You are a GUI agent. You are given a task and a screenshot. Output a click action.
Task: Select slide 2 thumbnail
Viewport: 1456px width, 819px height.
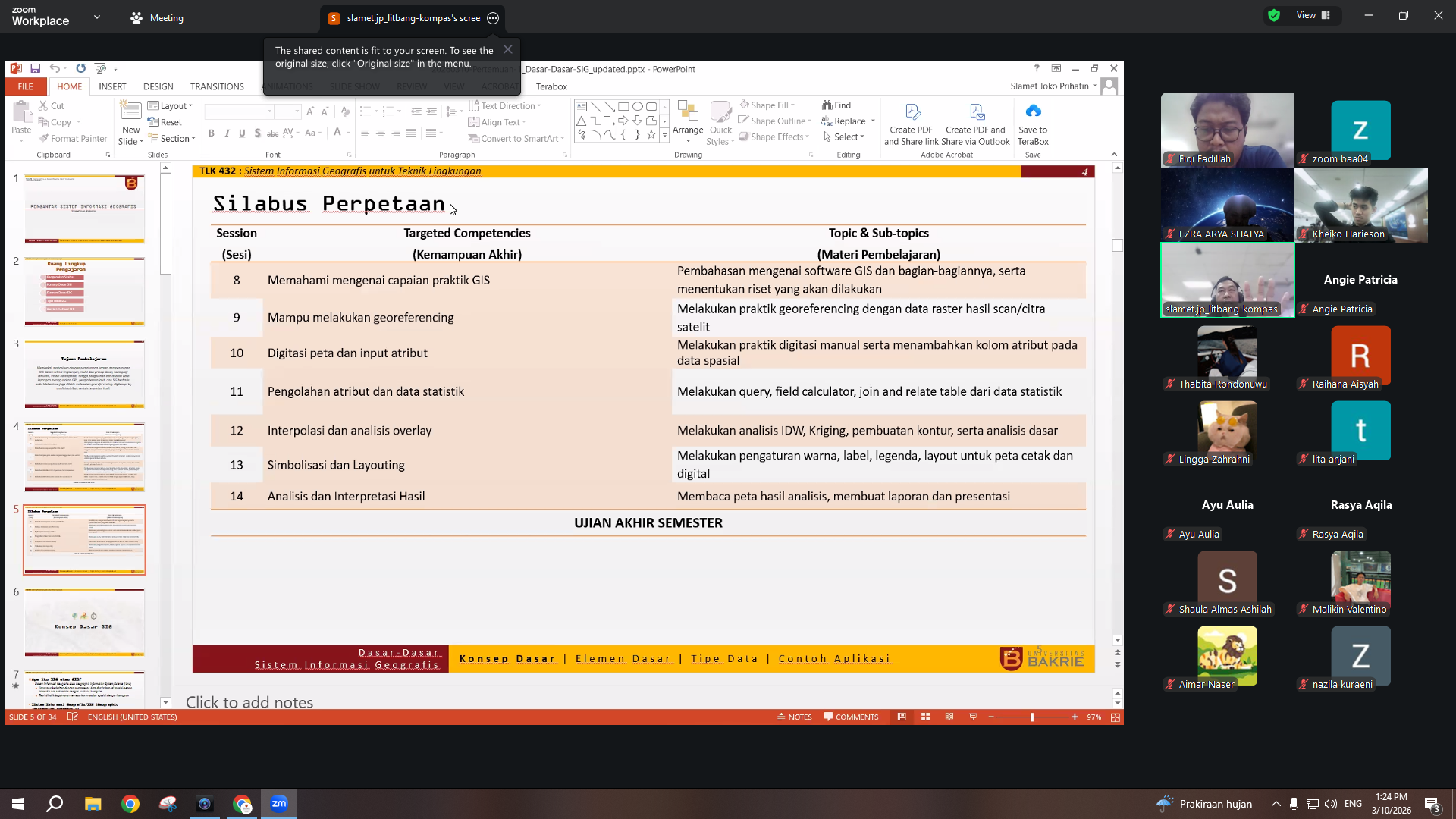[x=84, y=291]
